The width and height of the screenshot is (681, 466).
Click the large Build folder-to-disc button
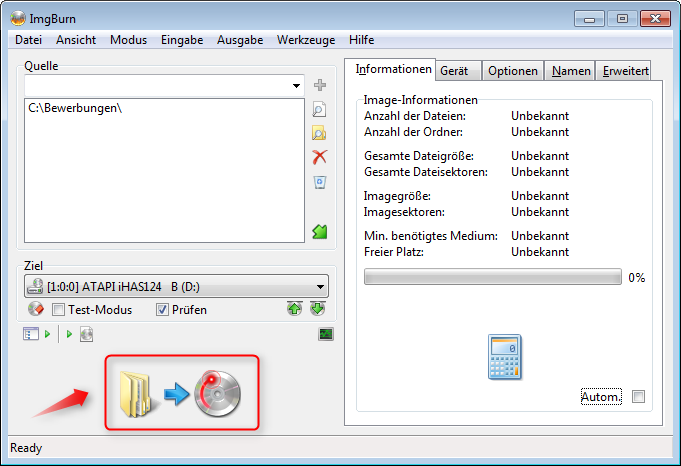pyautogui.click(x=181, y=393)
